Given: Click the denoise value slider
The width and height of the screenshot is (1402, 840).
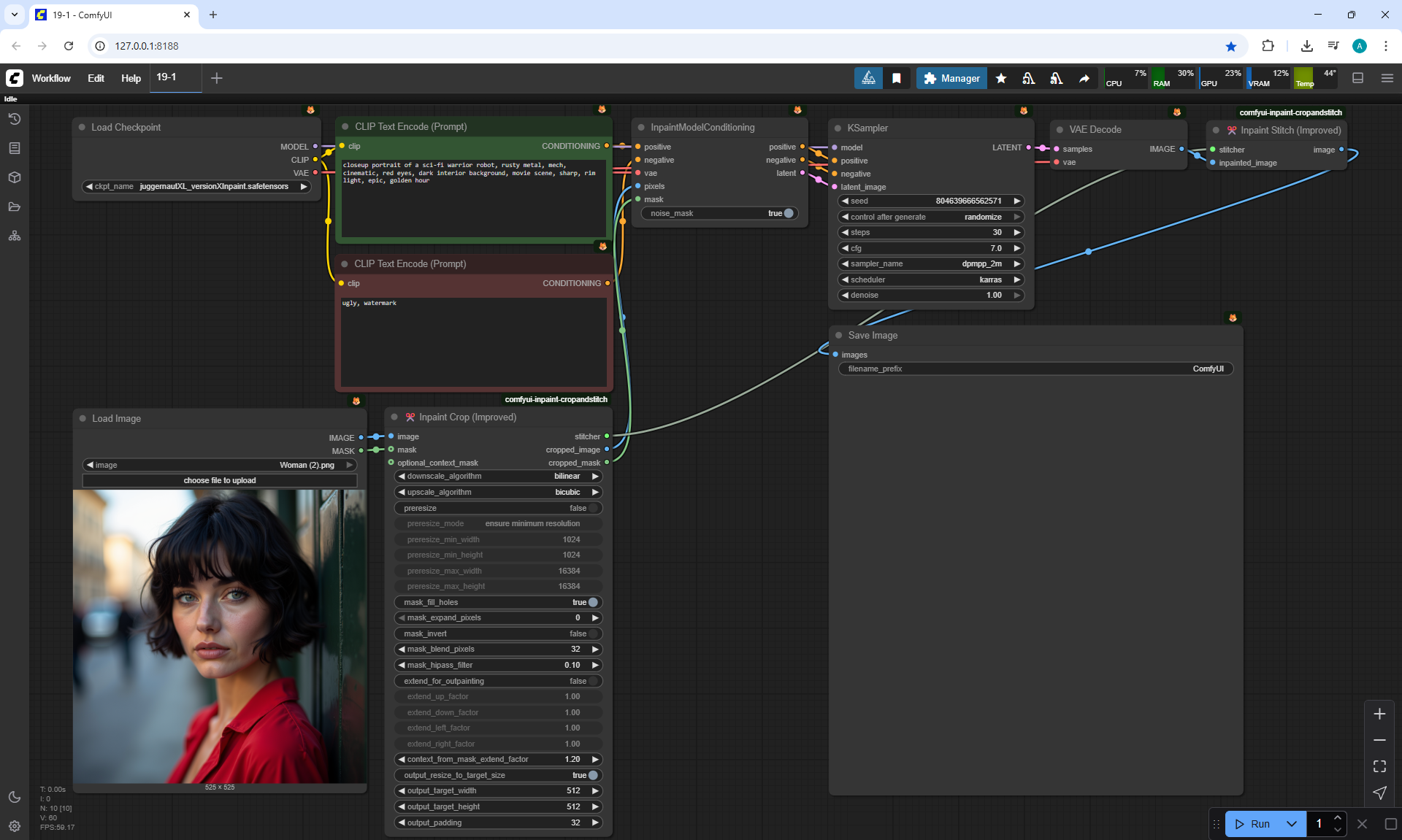Looking at the screenshot, I should click(930, 295).
